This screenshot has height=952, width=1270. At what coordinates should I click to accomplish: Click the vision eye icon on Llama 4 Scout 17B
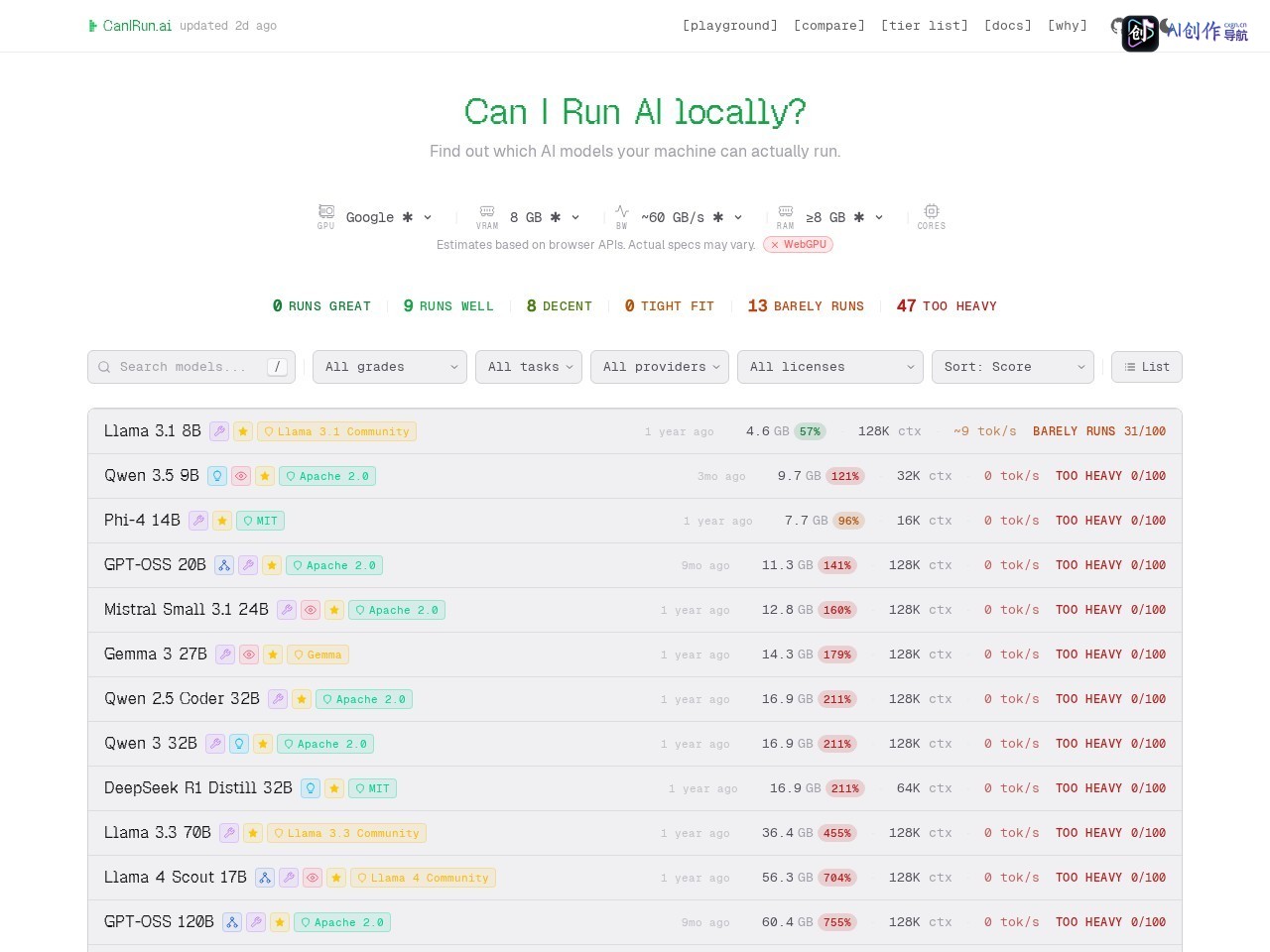click(x=313, y=878)
